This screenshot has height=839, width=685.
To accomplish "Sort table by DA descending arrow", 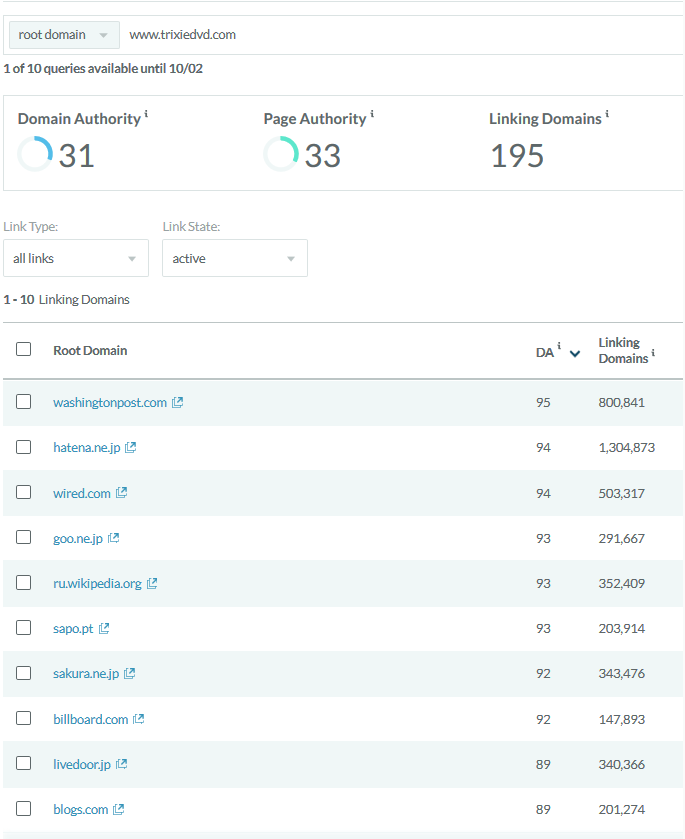I will 575,353.
